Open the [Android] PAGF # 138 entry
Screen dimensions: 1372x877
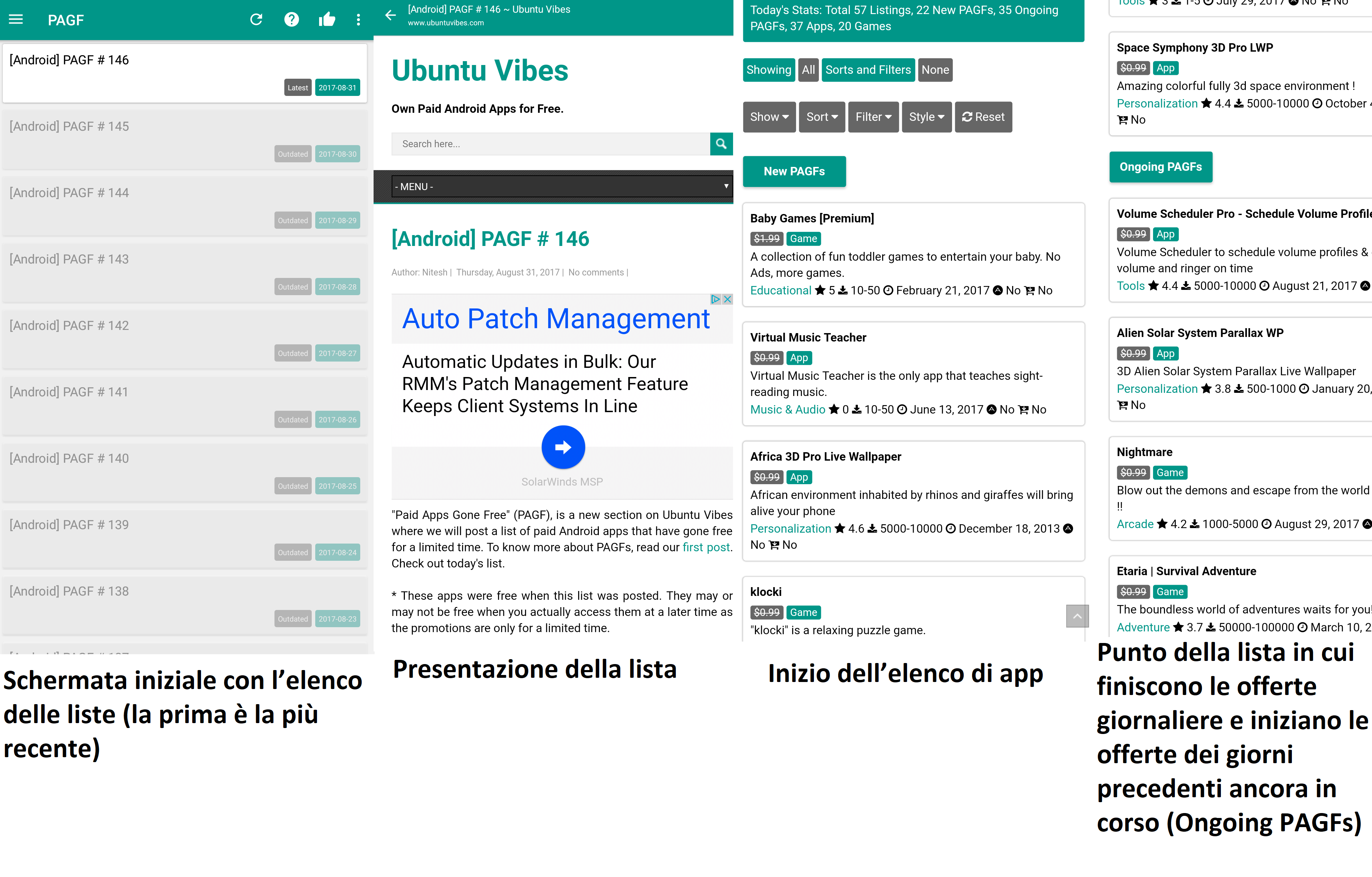click(185, 605)
